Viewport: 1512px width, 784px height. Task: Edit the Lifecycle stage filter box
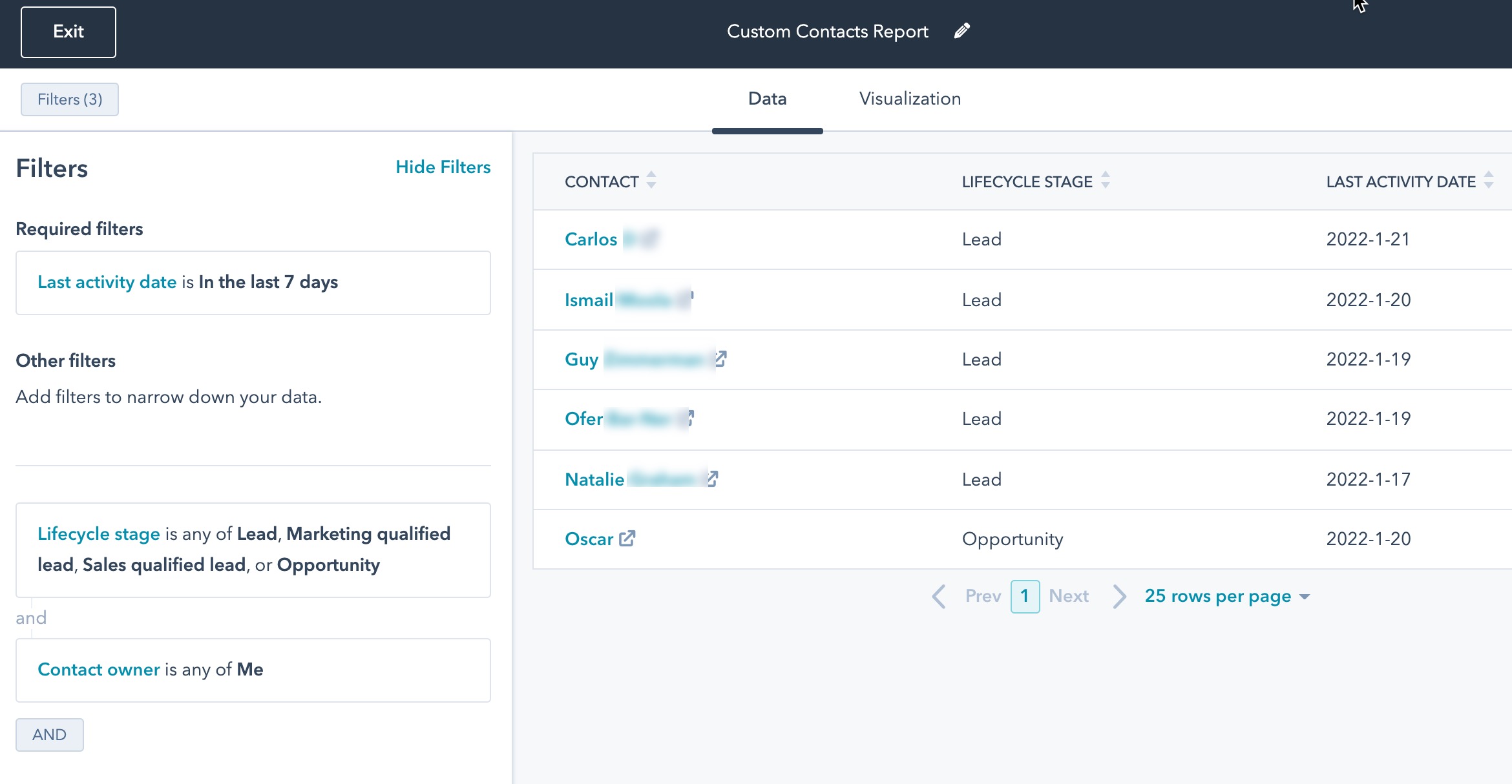[253, 550]
